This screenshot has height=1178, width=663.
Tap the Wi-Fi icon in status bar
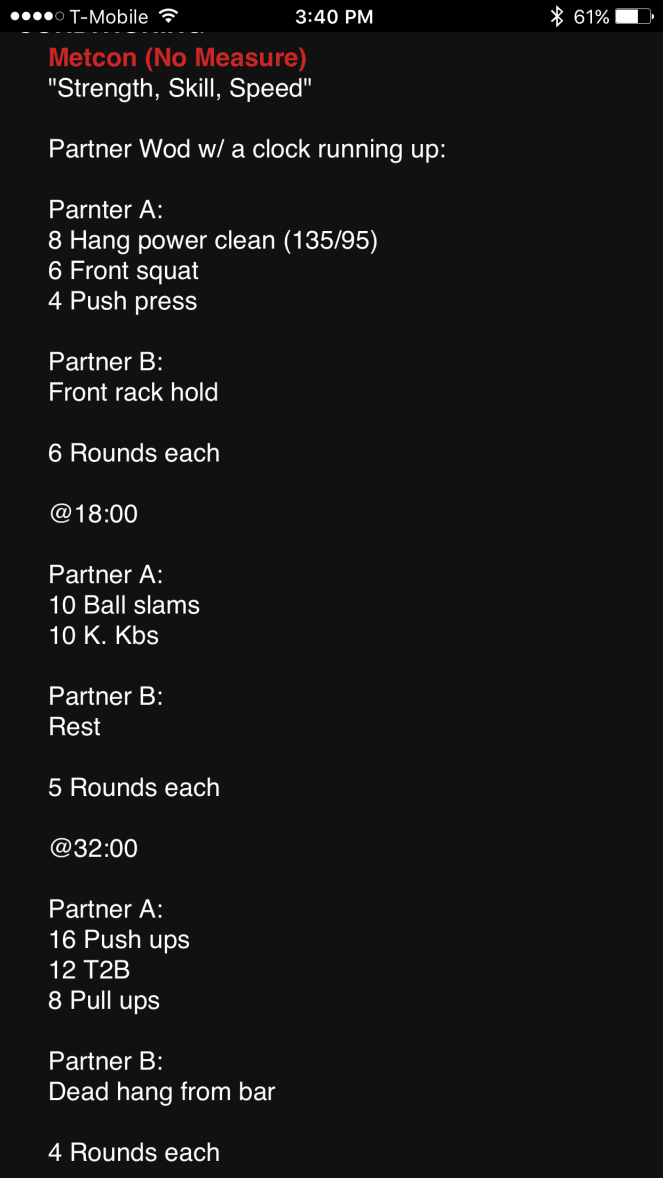click(168, 16)
